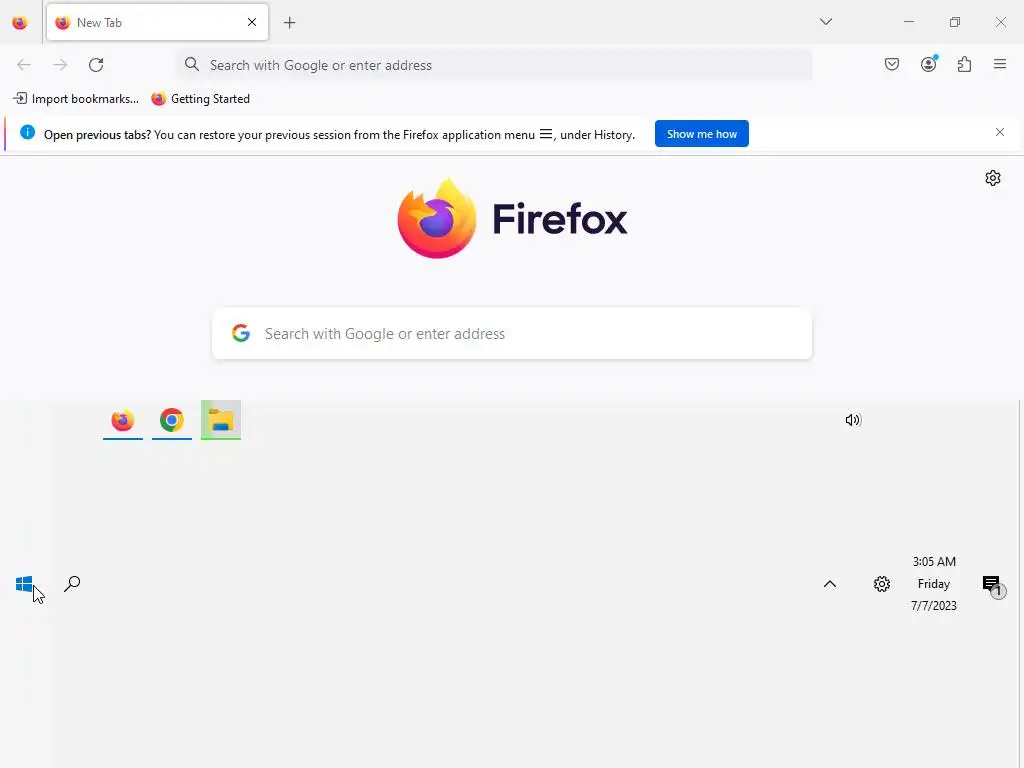Open Firefox View pinned icon
Screen dimensions: 1024x768
(x=20, y=23)
